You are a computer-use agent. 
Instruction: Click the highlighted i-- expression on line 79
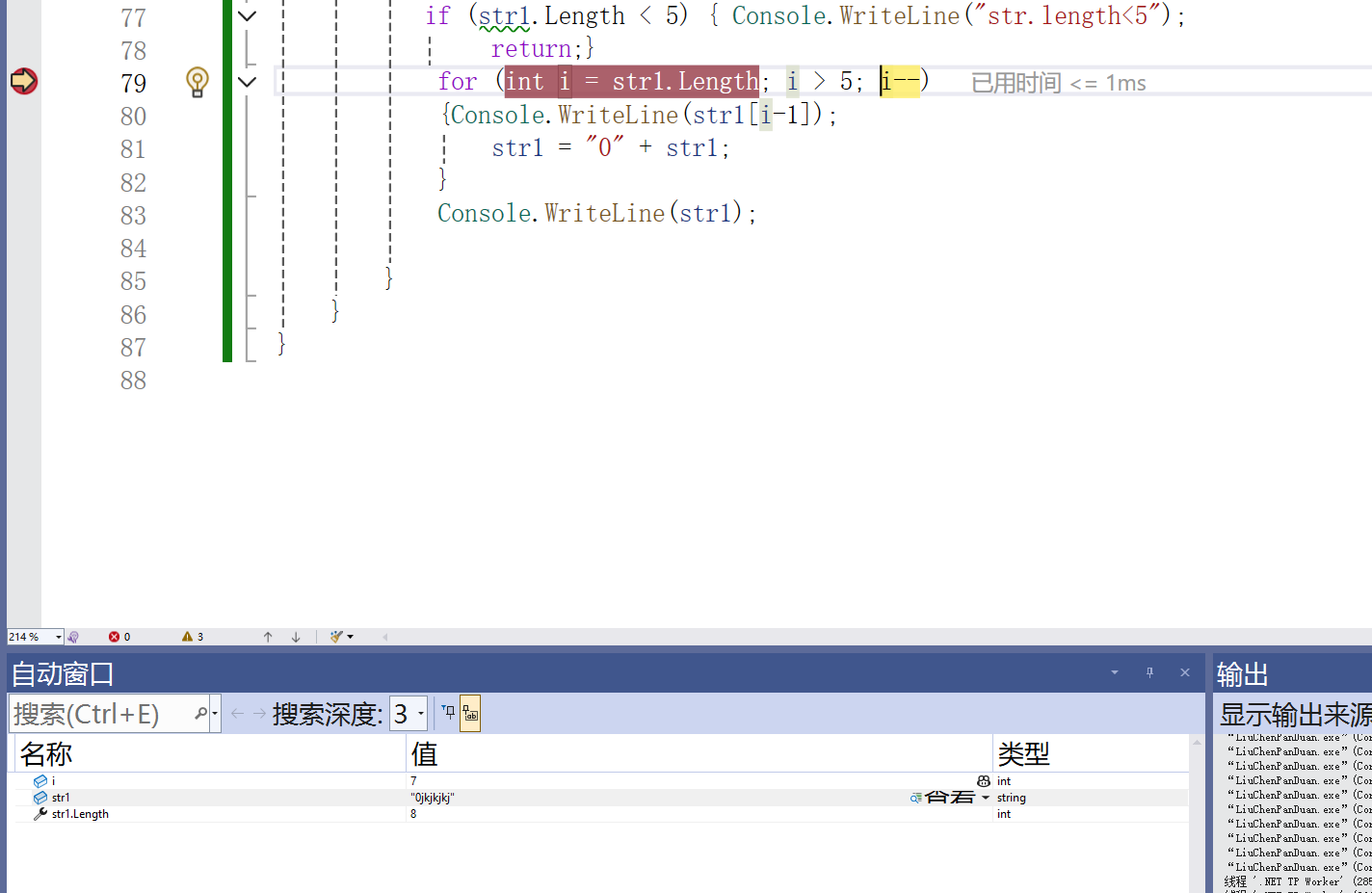pos(900,81)
